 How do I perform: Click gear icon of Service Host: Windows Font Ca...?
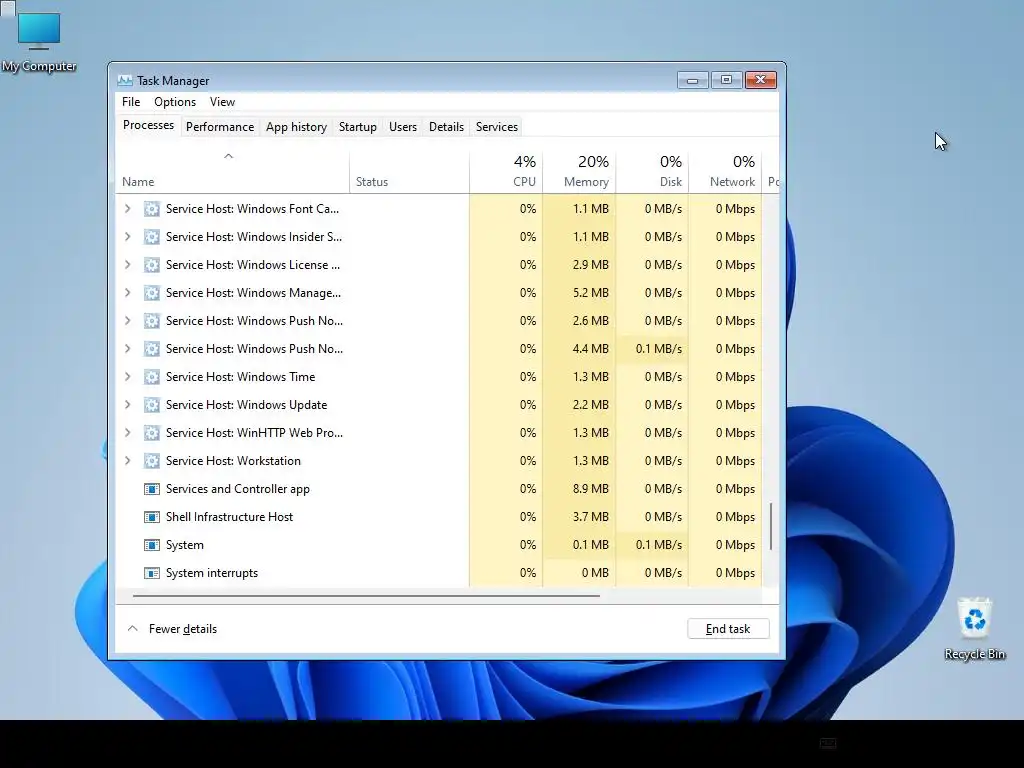click(x=152, y=209)
